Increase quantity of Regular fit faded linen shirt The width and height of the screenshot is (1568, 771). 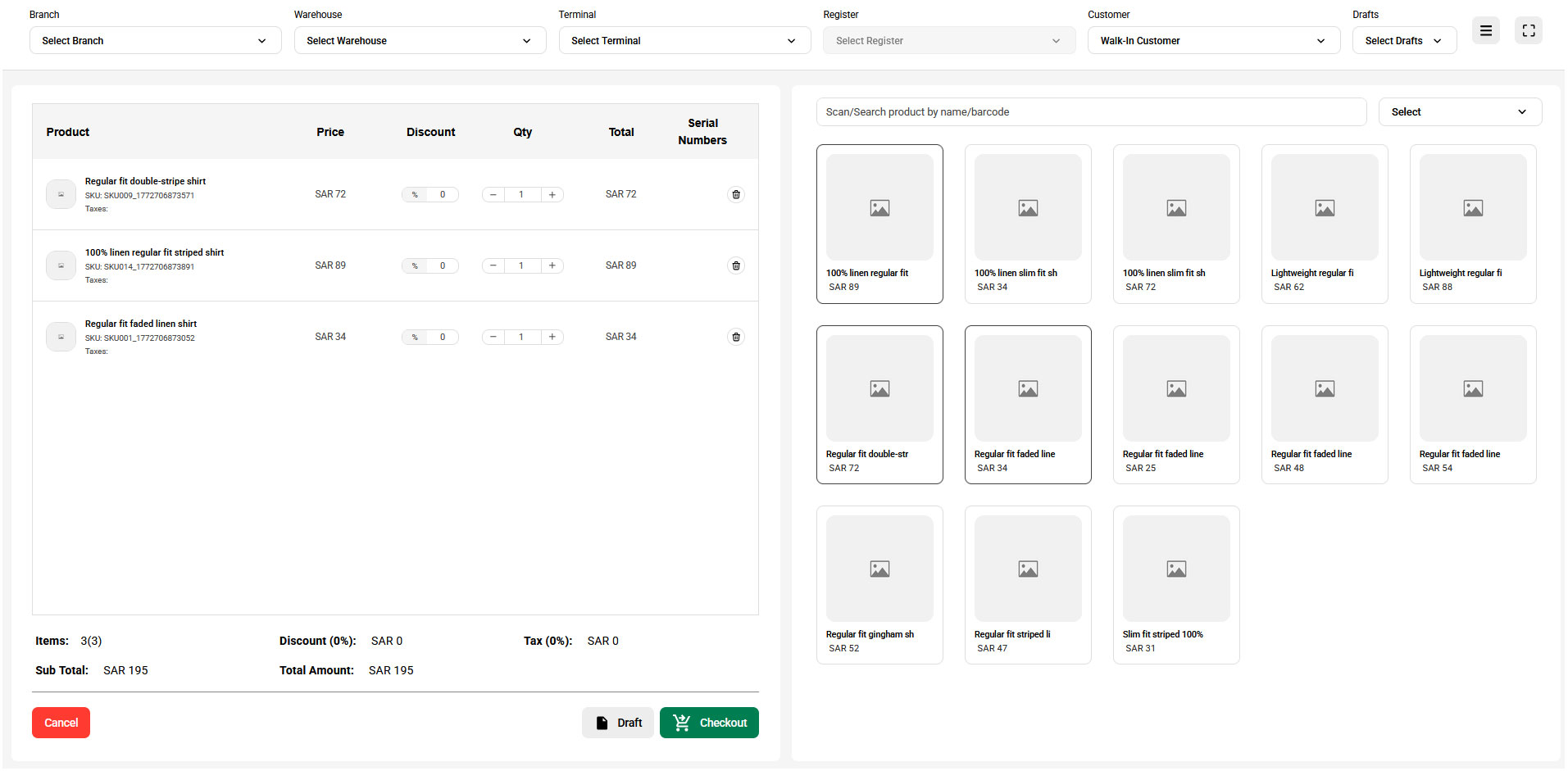[x=552, y=338]
